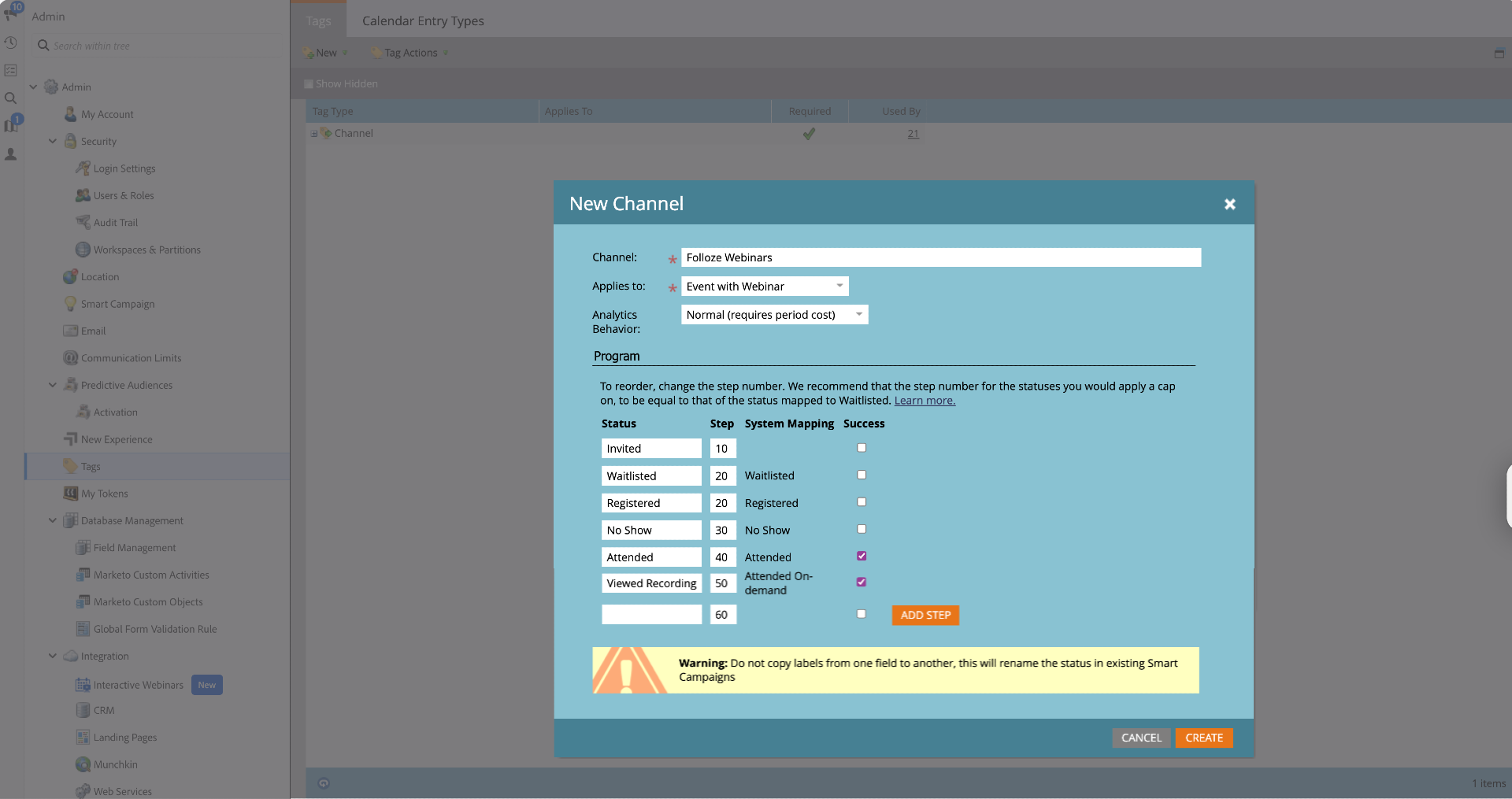
Task: Click the Munchkin icon in tree
Action: [83, 764]
